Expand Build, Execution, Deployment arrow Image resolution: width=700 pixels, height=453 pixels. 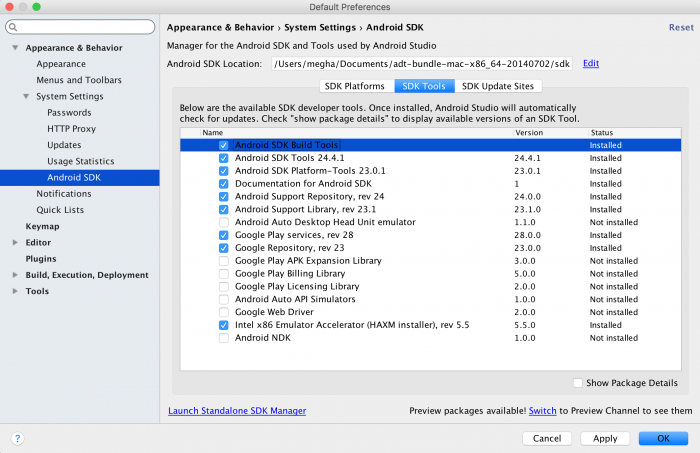coord(15,275)
